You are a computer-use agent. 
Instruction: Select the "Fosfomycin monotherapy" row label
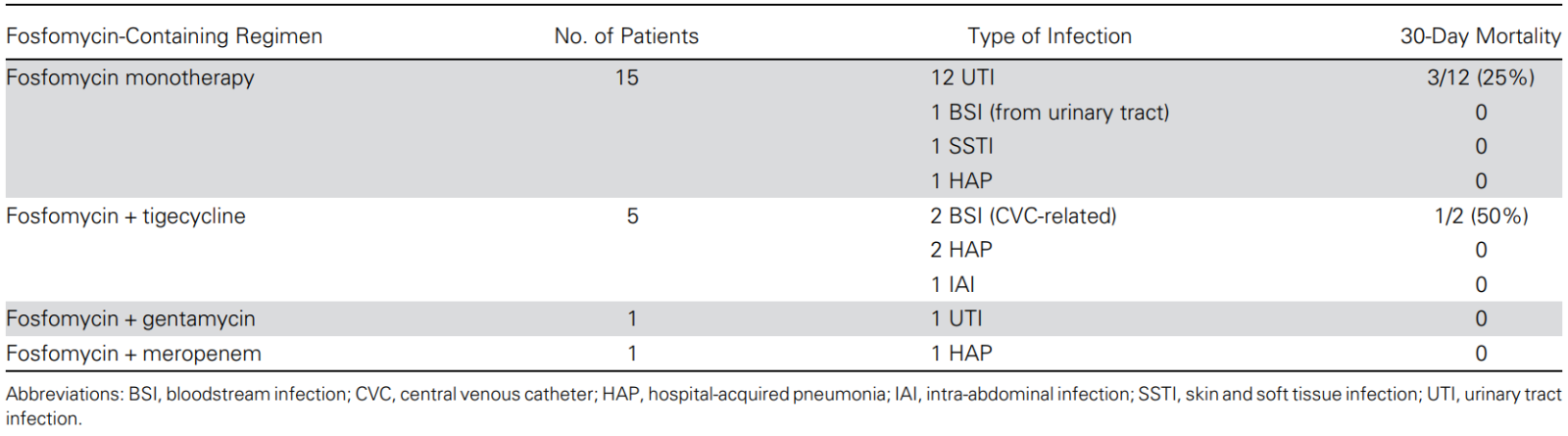[x=130, y=78]
